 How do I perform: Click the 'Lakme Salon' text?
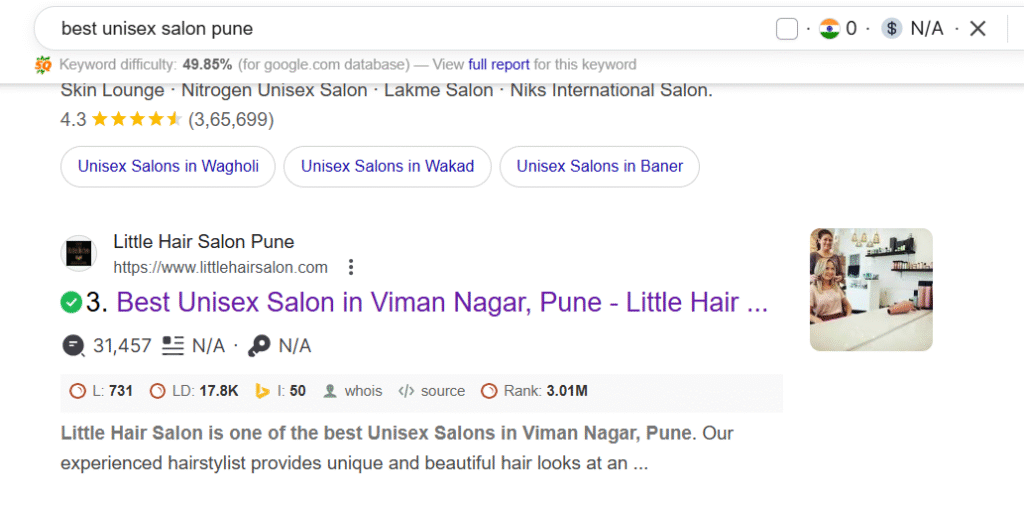coord(438,90)
